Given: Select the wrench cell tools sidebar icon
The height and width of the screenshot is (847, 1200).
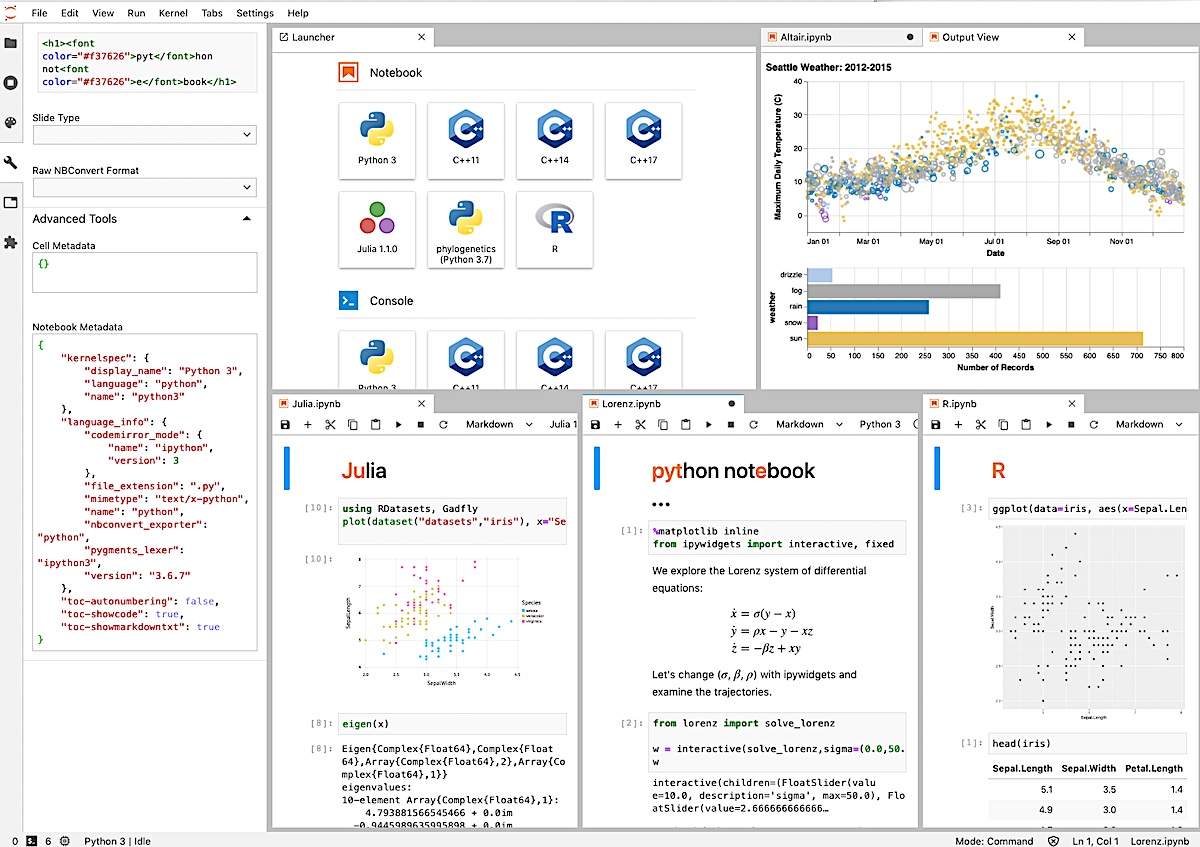Looking at the screenshot, I should (x=11, y=163).
